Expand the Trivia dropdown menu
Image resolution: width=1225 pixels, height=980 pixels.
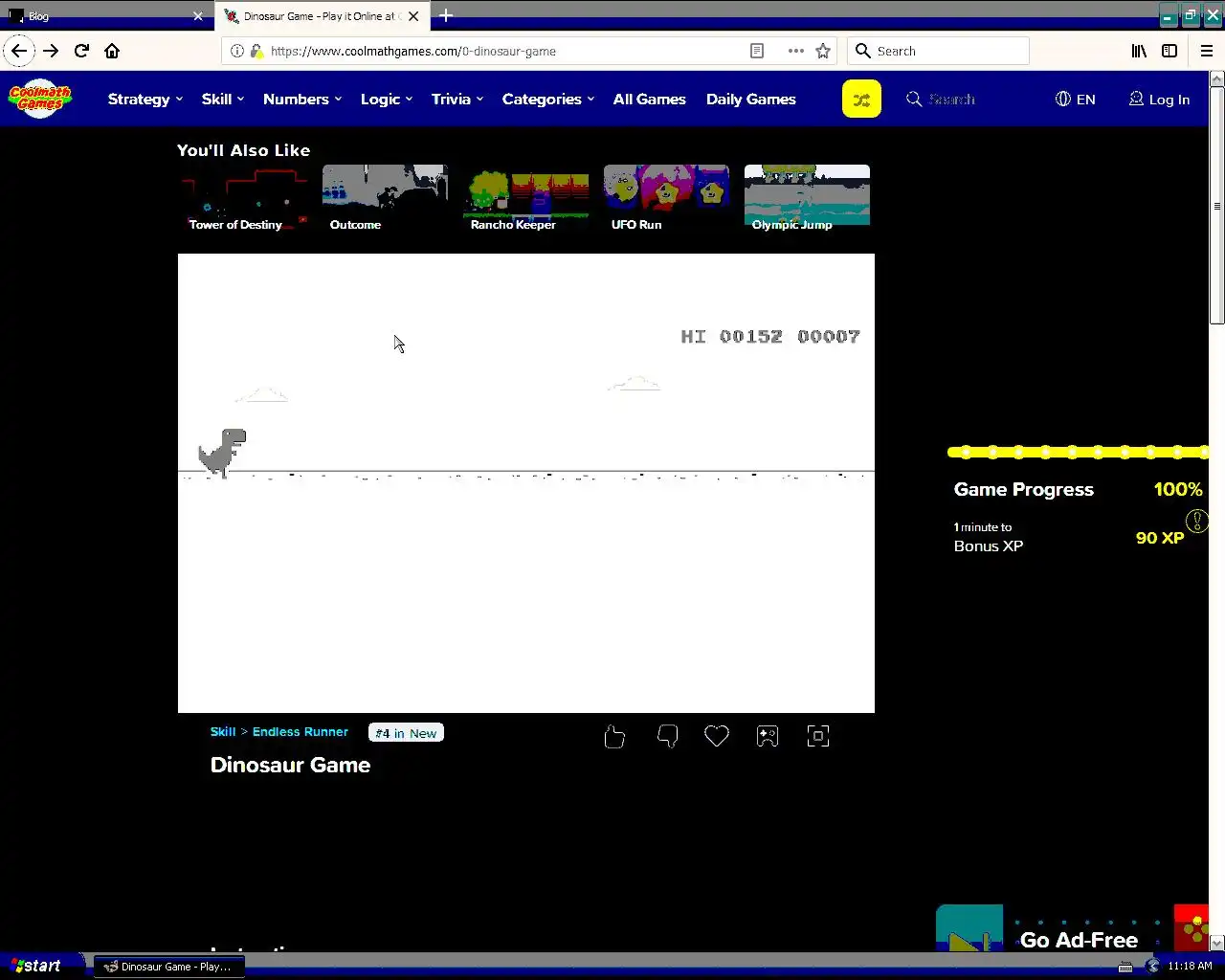(457, 99)
